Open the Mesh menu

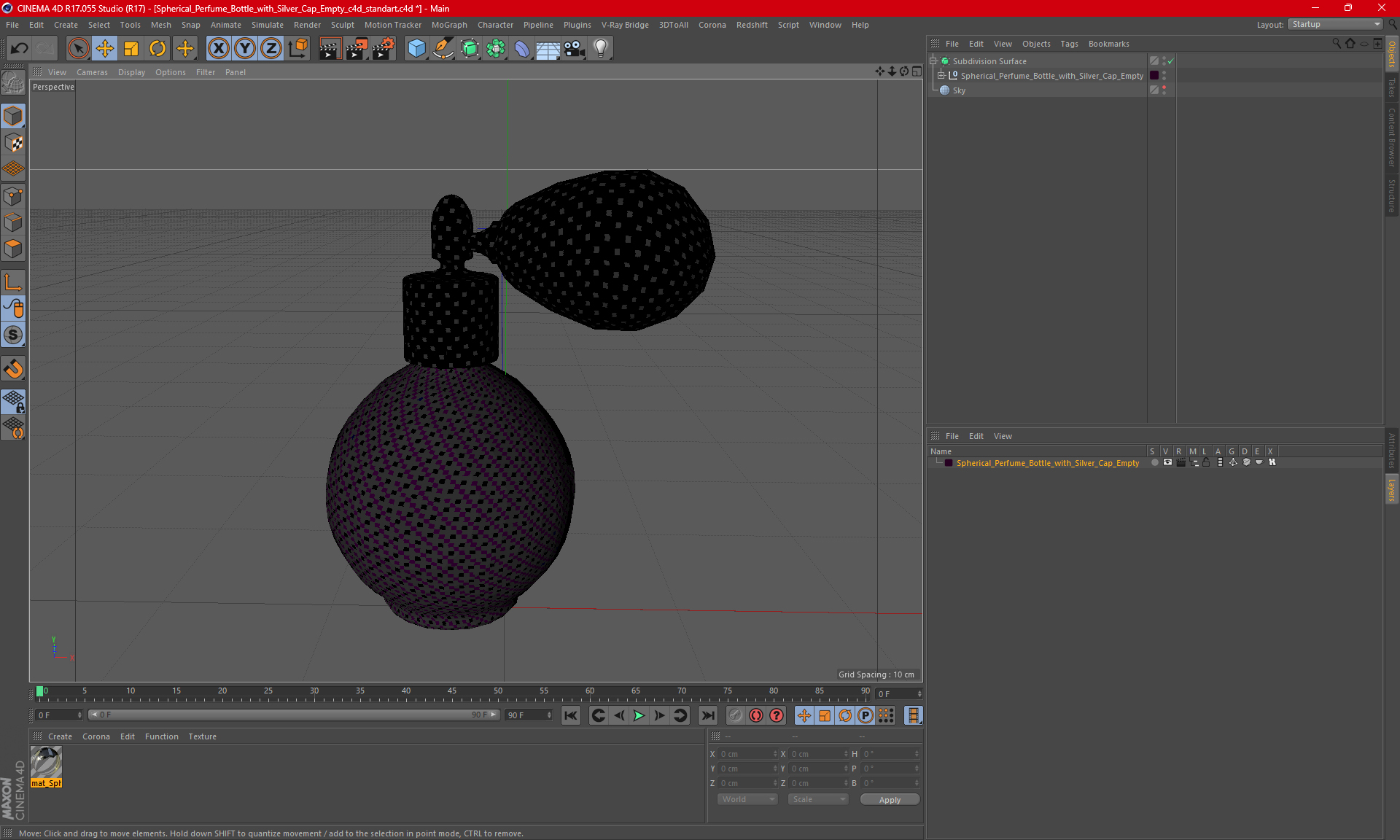click(160, 25)
